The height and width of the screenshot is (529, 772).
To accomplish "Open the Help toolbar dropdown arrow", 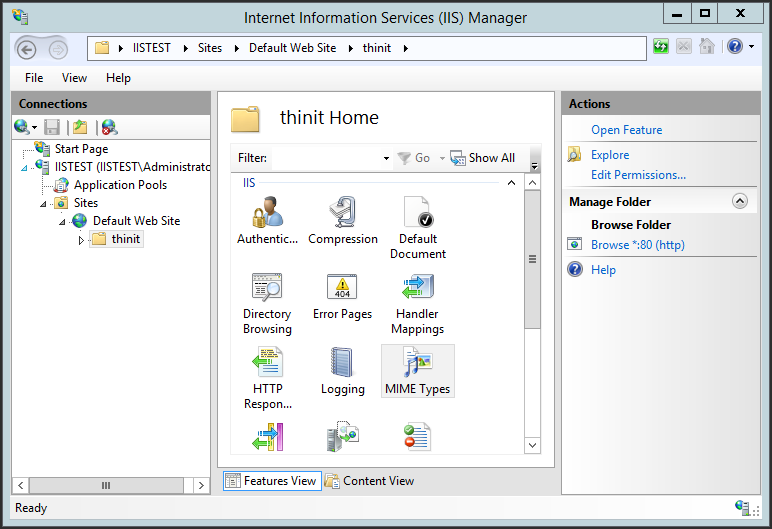I will [751, 47].
